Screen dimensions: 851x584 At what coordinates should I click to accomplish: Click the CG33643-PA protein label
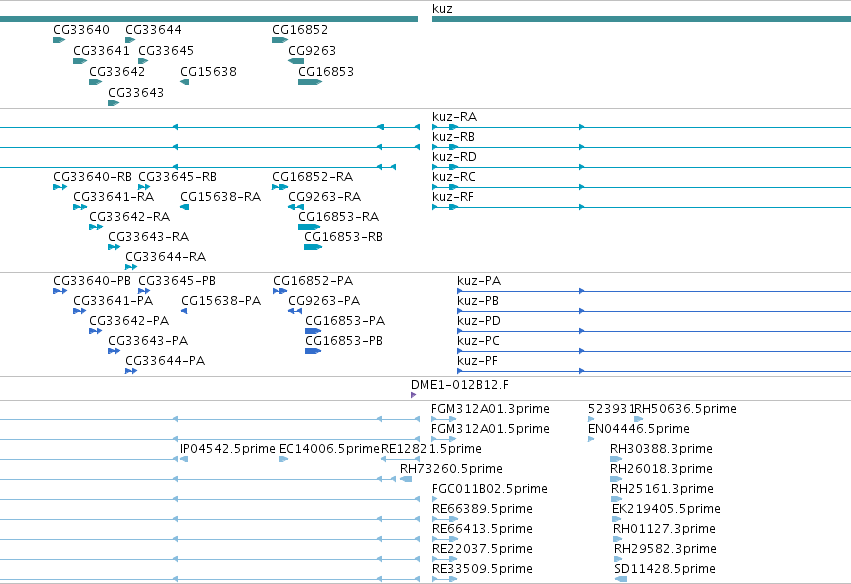pos(148,341)
